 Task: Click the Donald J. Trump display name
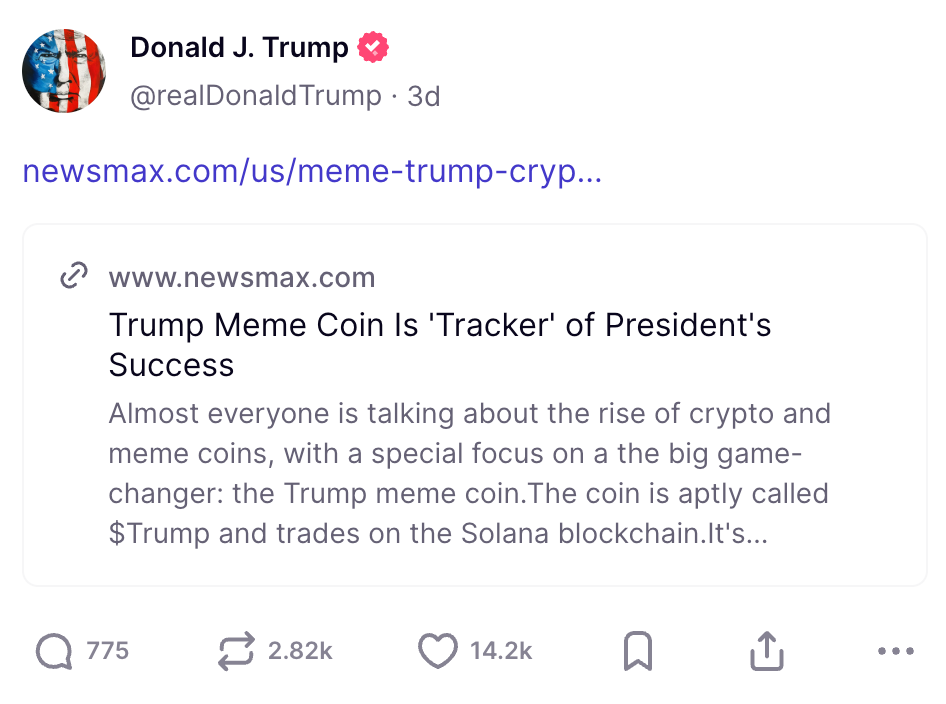tap(239, 47)
